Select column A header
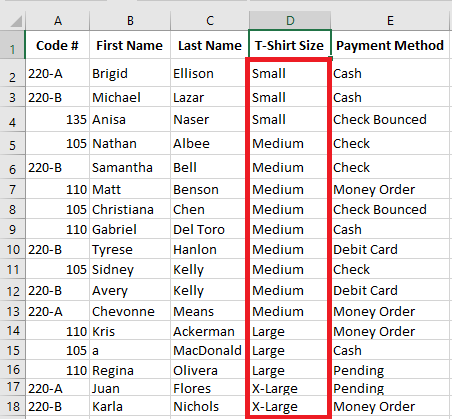The height and width of the screenshot is (419, 452). [58, 21]
